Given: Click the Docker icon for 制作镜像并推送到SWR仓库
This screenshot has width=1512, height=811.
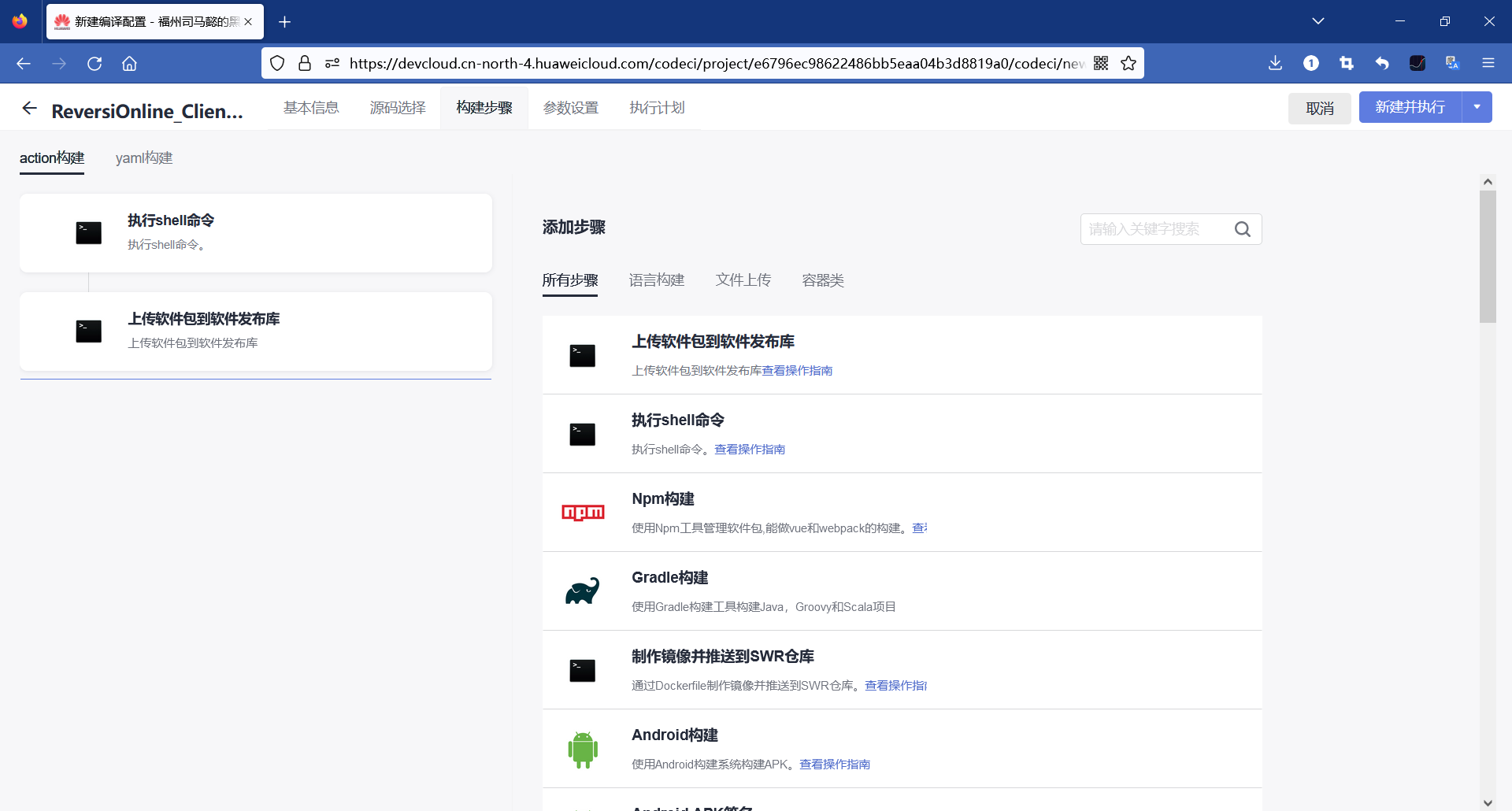Looking at the screenshot, I should click(583, 670).
